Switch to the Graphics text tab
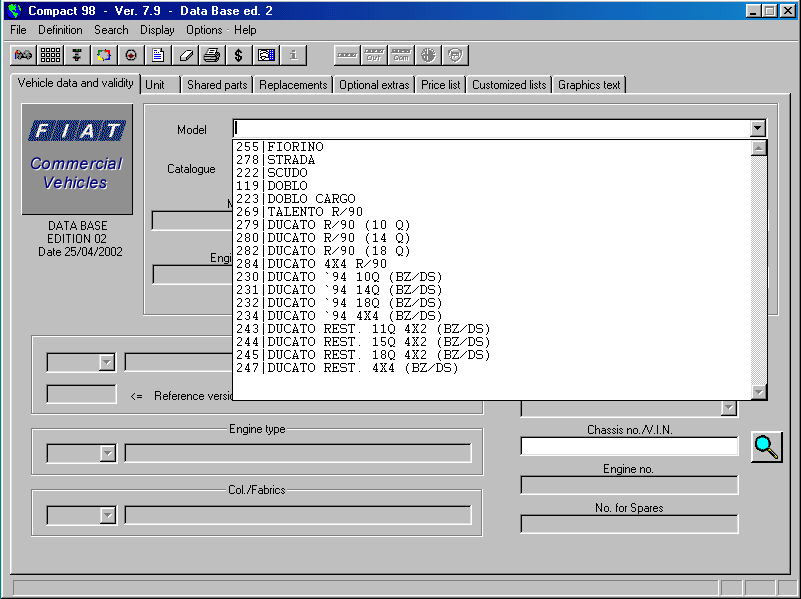This screenshot has height=599, width=801. pos(589,85)
